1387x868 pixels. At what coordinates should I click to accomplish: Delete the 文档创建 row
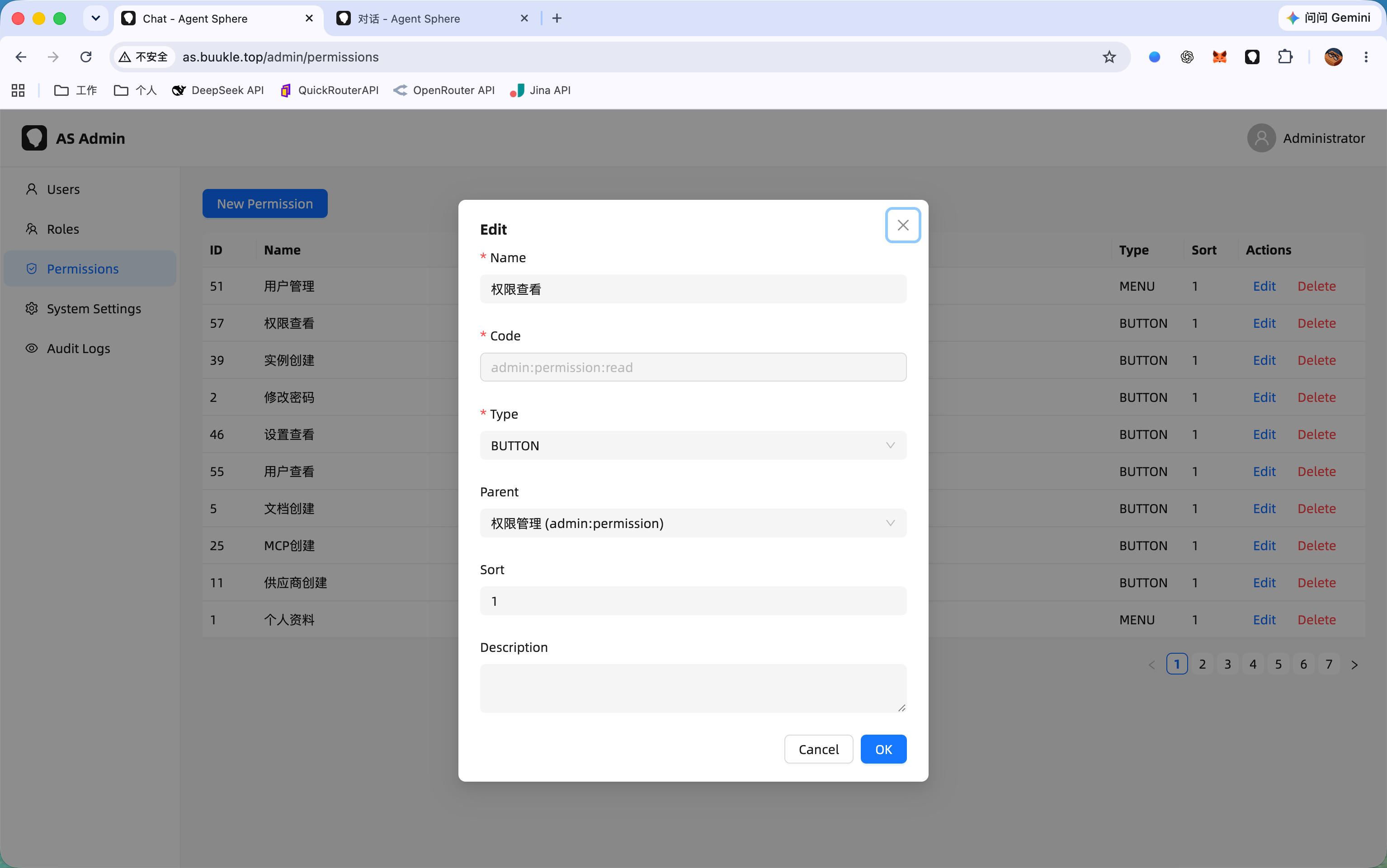pyautogui.click(x=1316, y=509)
